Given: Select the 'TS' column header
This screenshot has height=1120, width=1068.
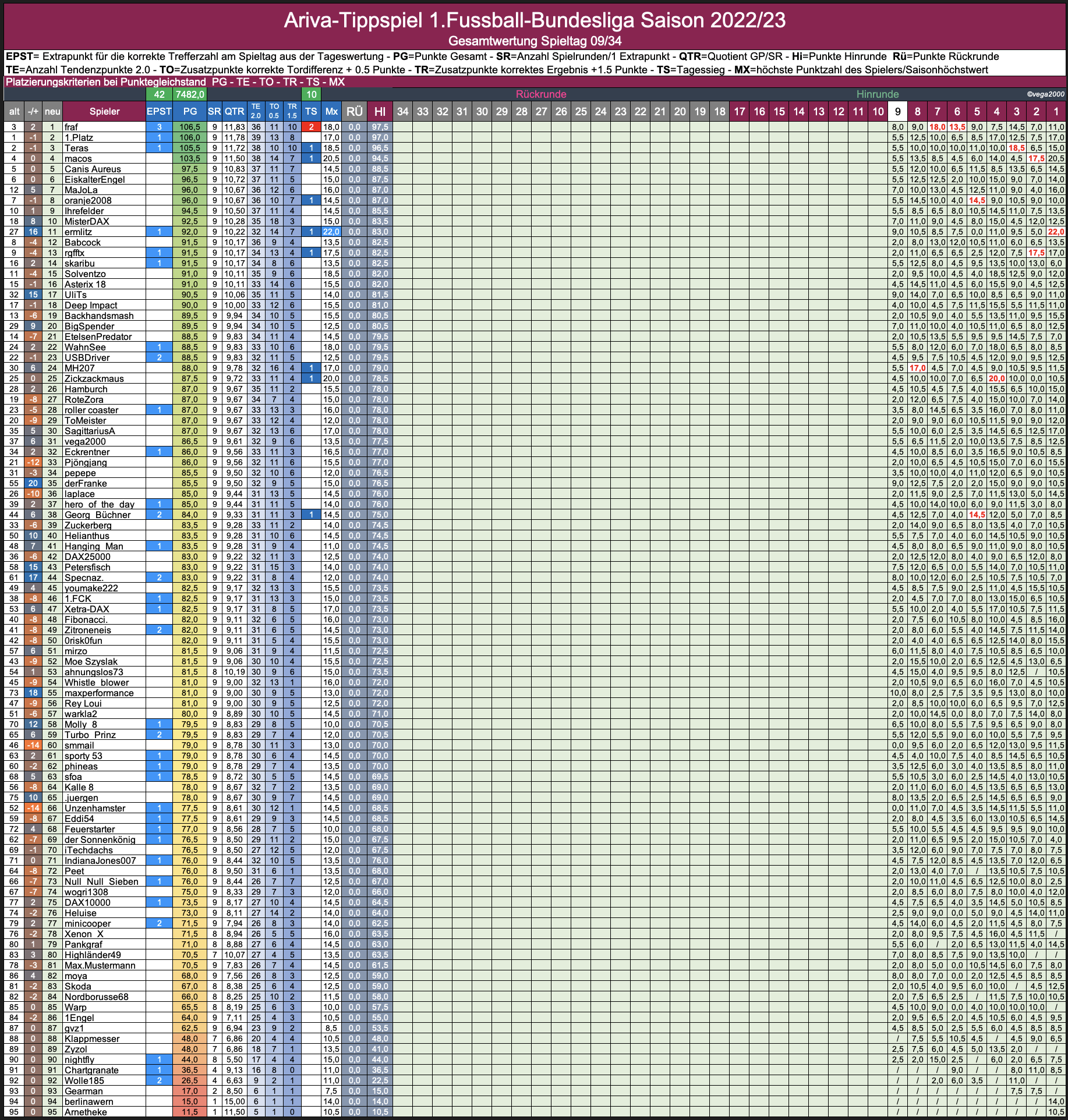Looking at the screenshot, I should coord(312,111).
